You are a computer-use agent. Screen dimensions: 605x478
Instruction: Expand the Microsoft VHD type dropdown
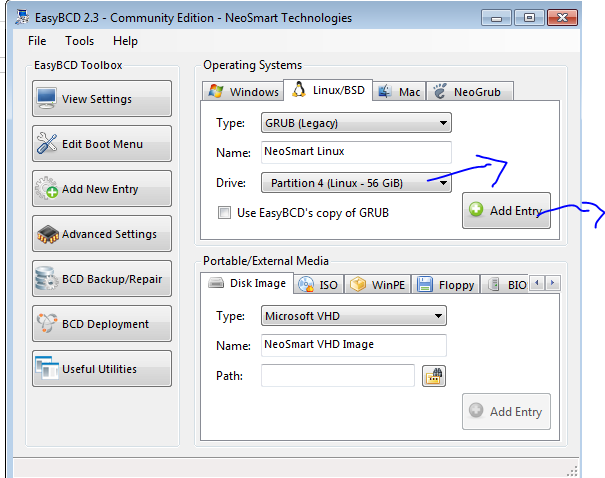[354, 316]
